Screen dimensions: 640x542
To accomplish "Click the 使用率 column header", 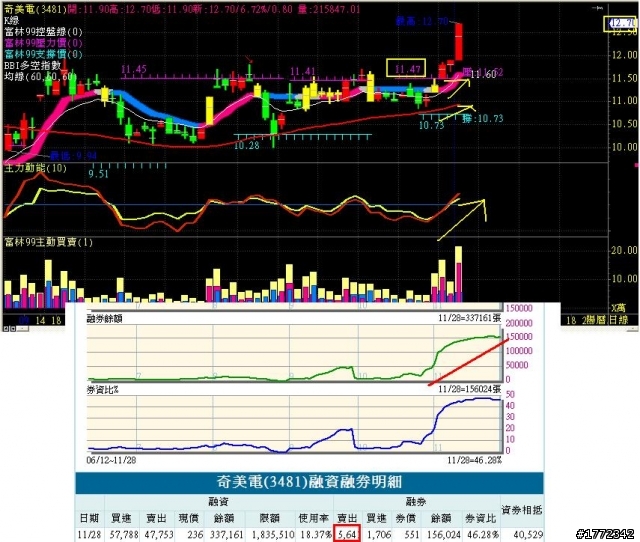I will (313, 518).
